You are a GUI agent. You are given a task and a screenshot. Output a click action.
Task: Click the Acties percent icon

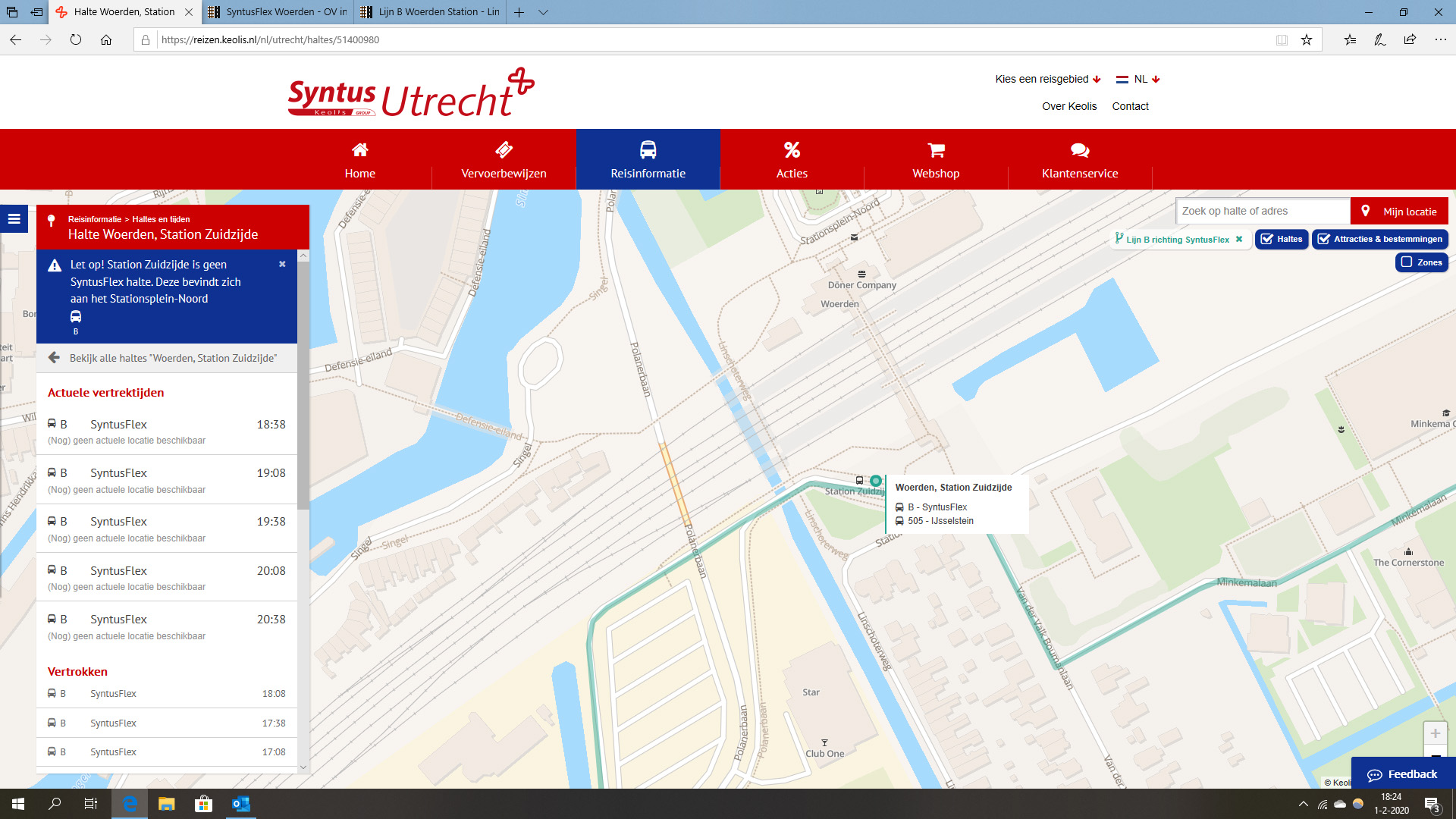792,149
